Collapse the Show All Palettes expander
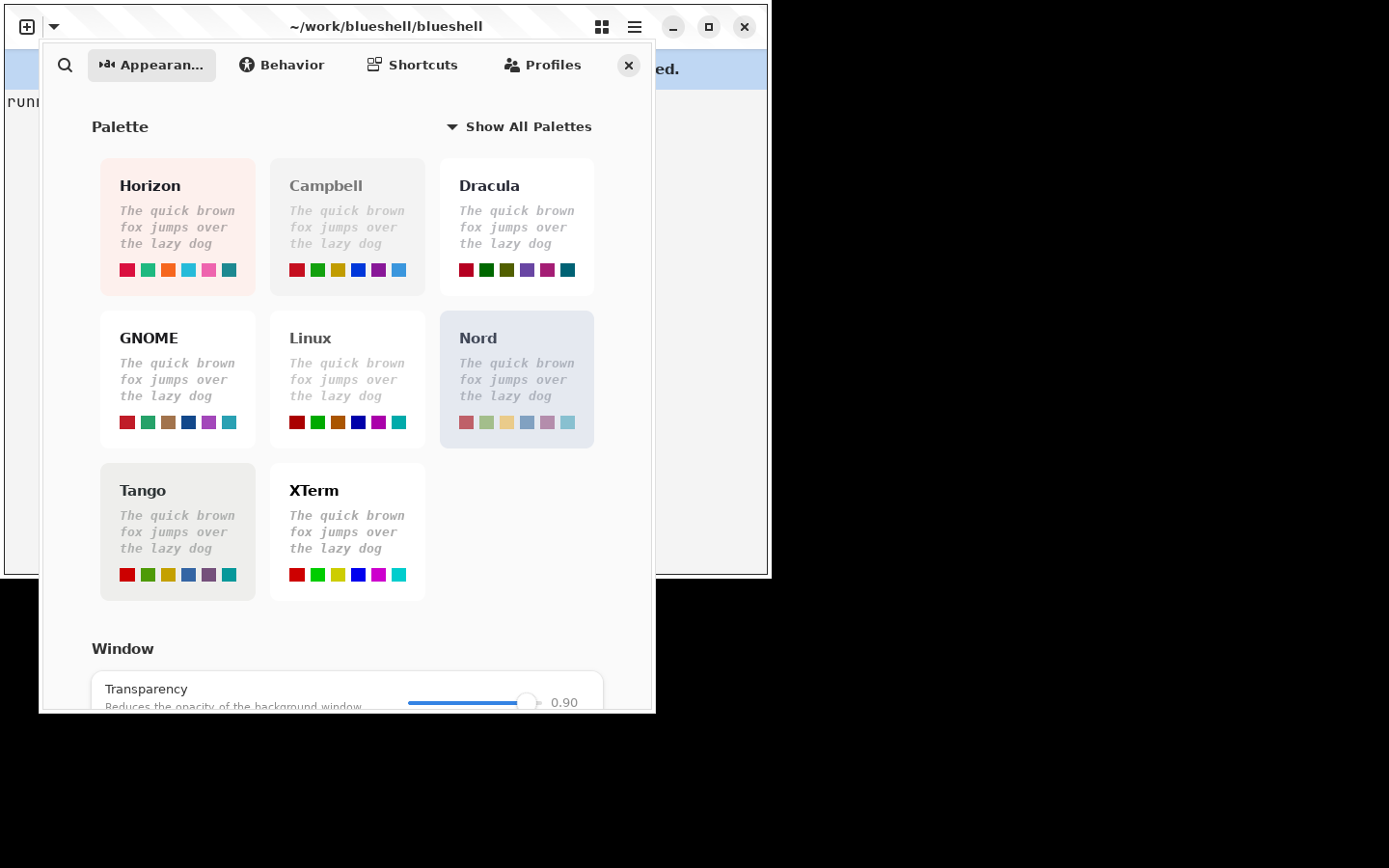Viewport: 1389px width, 868px height. [519, 127]
